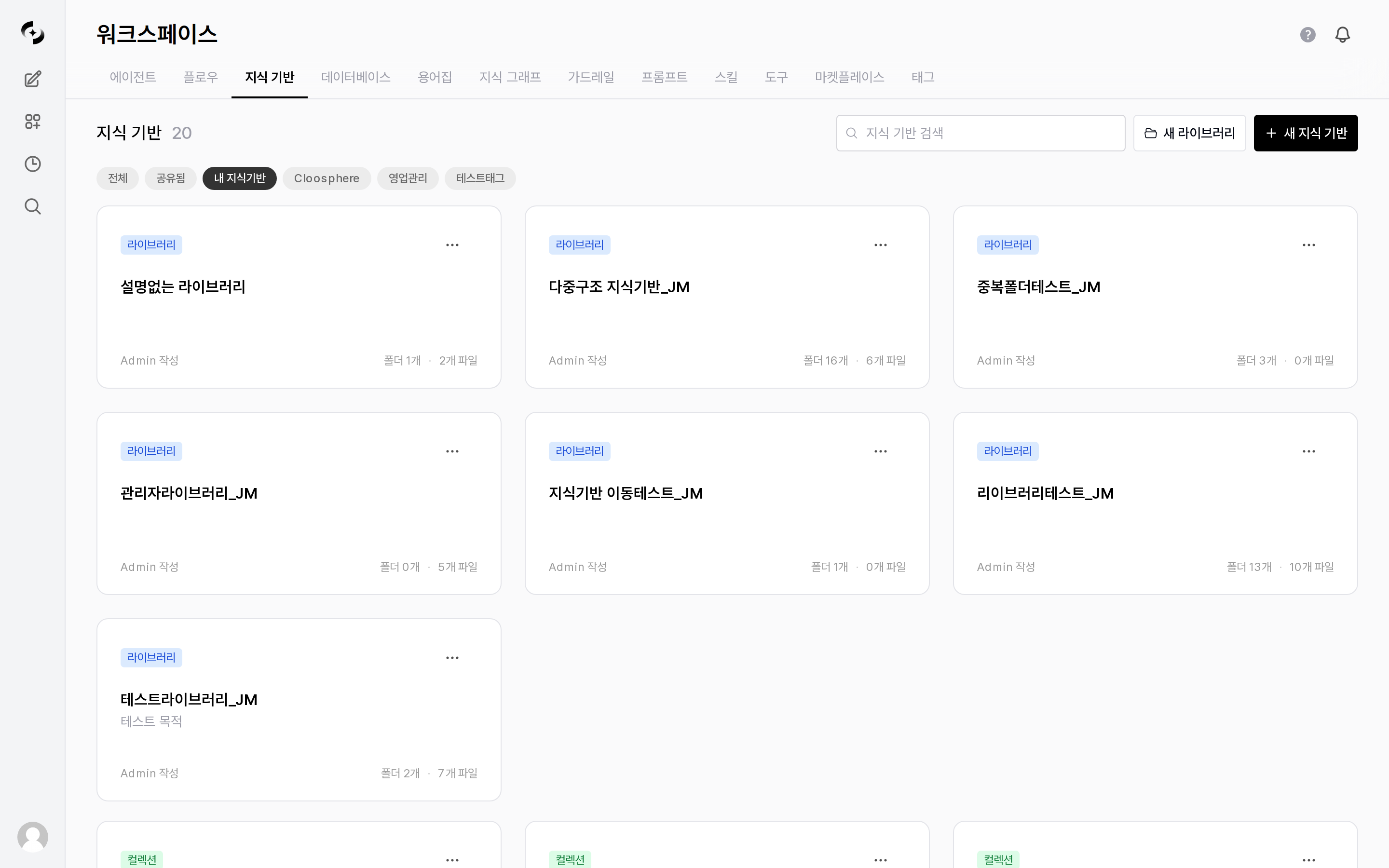Open the 테스트라이브러리_JM card
Screen dimensions: 1389x868
click(299, 709)
